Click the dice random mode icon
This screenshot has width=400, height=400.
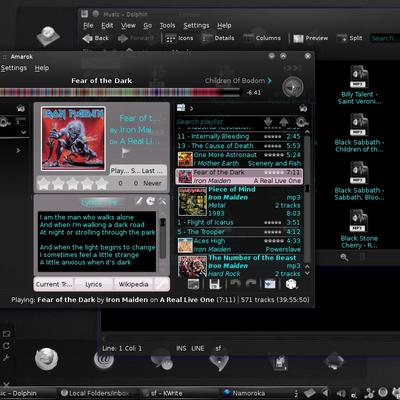pos(291,284)
